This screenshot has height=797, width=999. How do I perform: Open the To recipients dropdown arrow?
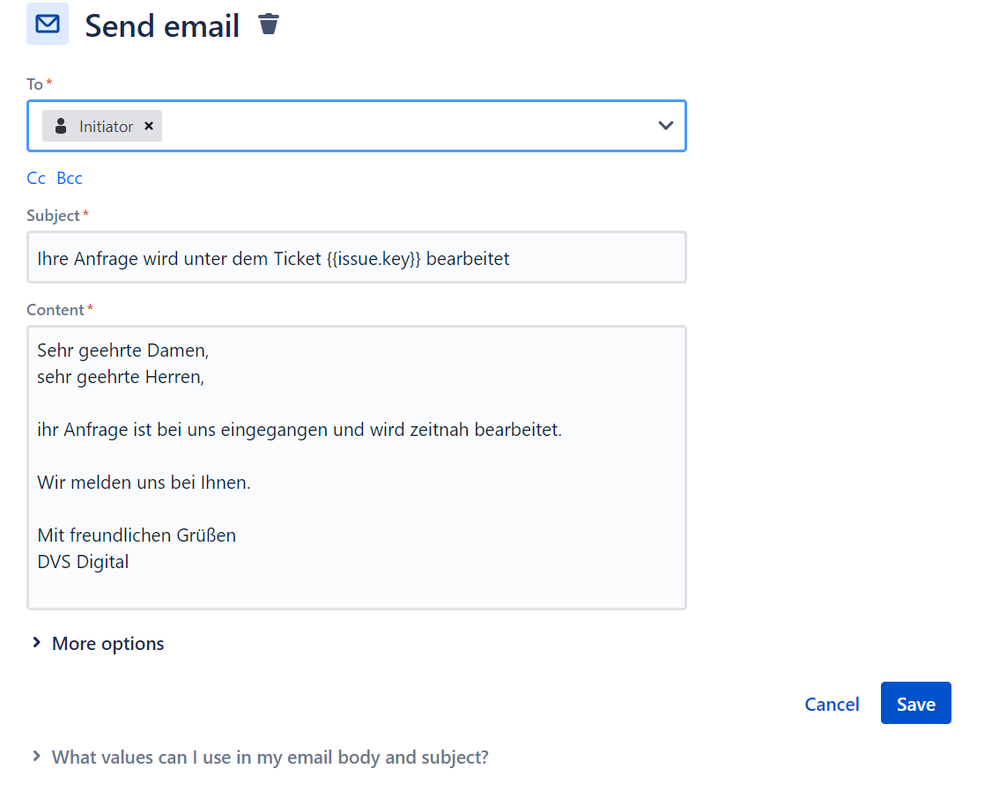point(665,126)
